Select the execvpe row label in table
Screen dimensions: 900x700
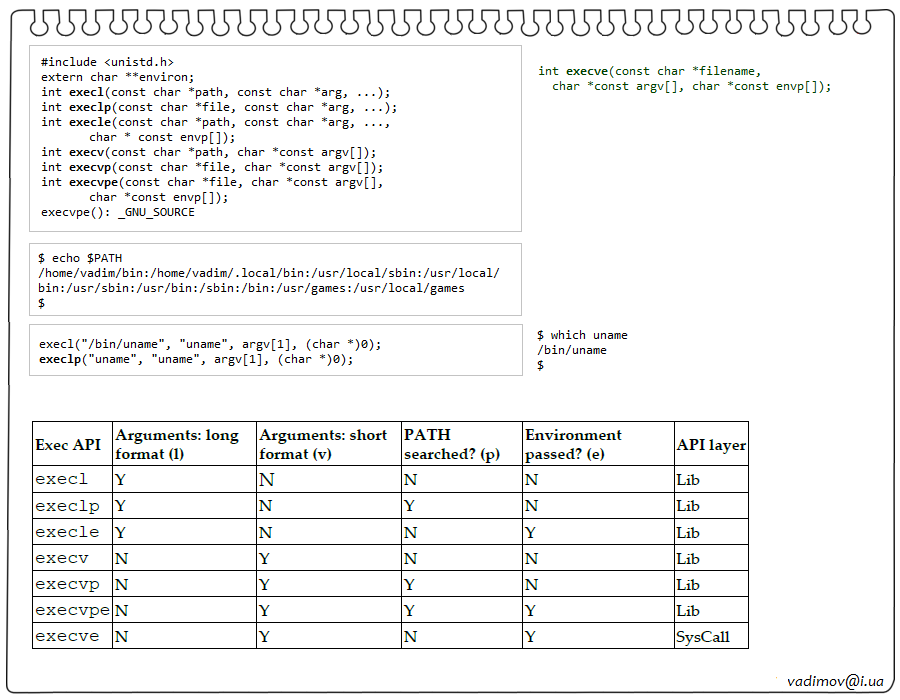[x=72, y=610]
